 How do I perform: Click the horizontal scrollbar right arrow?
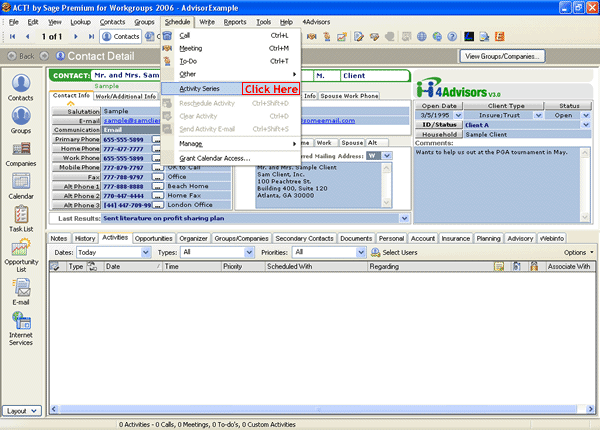[x=590, y=409]
